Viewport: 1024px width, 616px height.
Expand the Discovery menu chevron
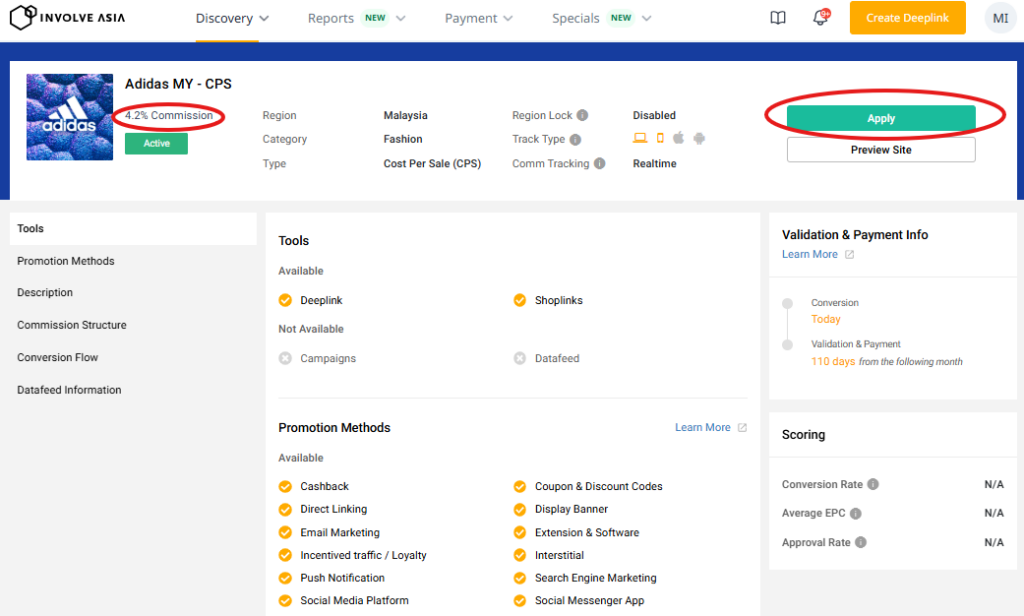[264, 18]
